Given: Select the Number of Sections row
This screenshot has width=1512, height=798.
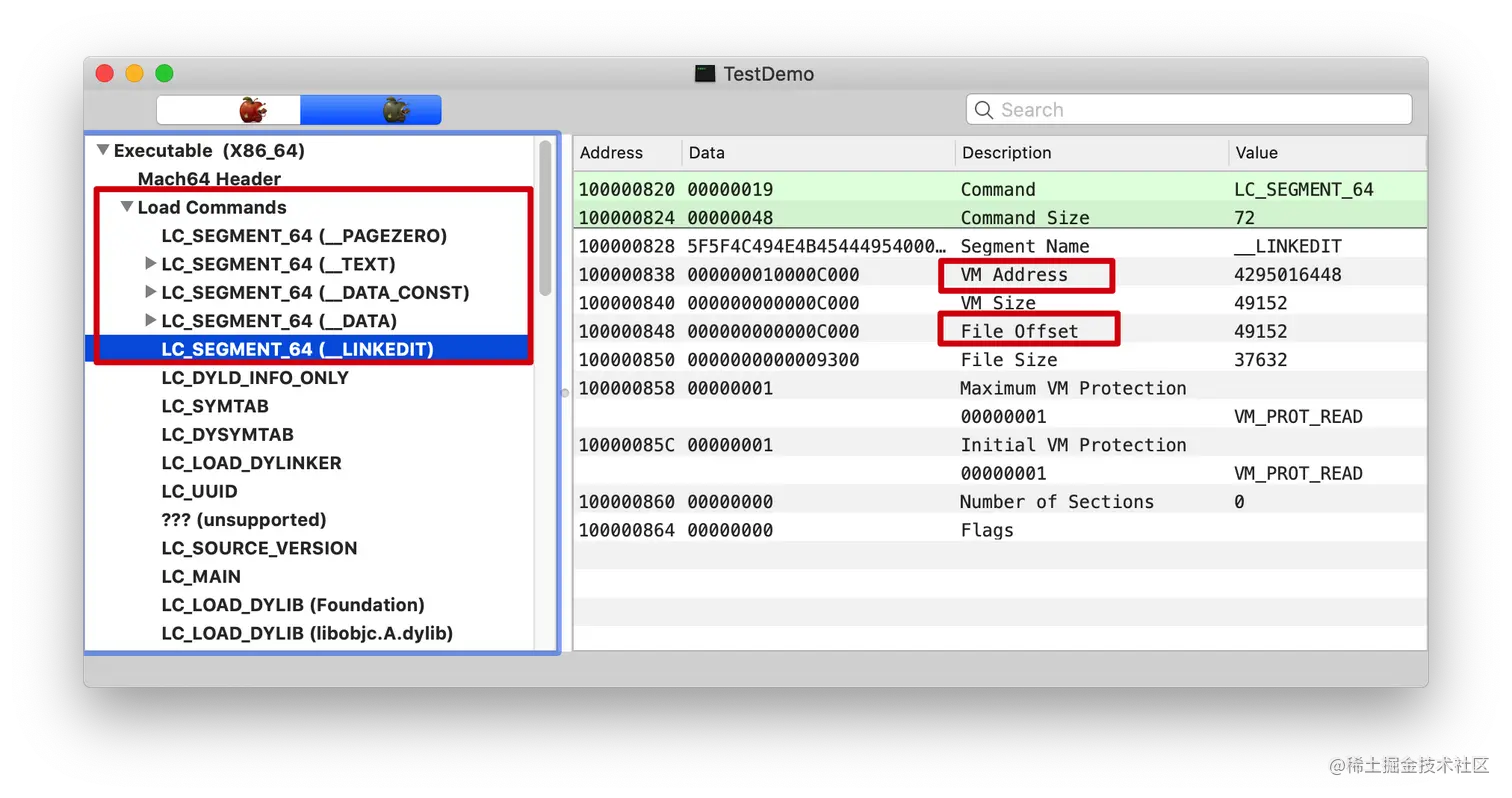Looking at the screenshot, I should coord(1000,502).
